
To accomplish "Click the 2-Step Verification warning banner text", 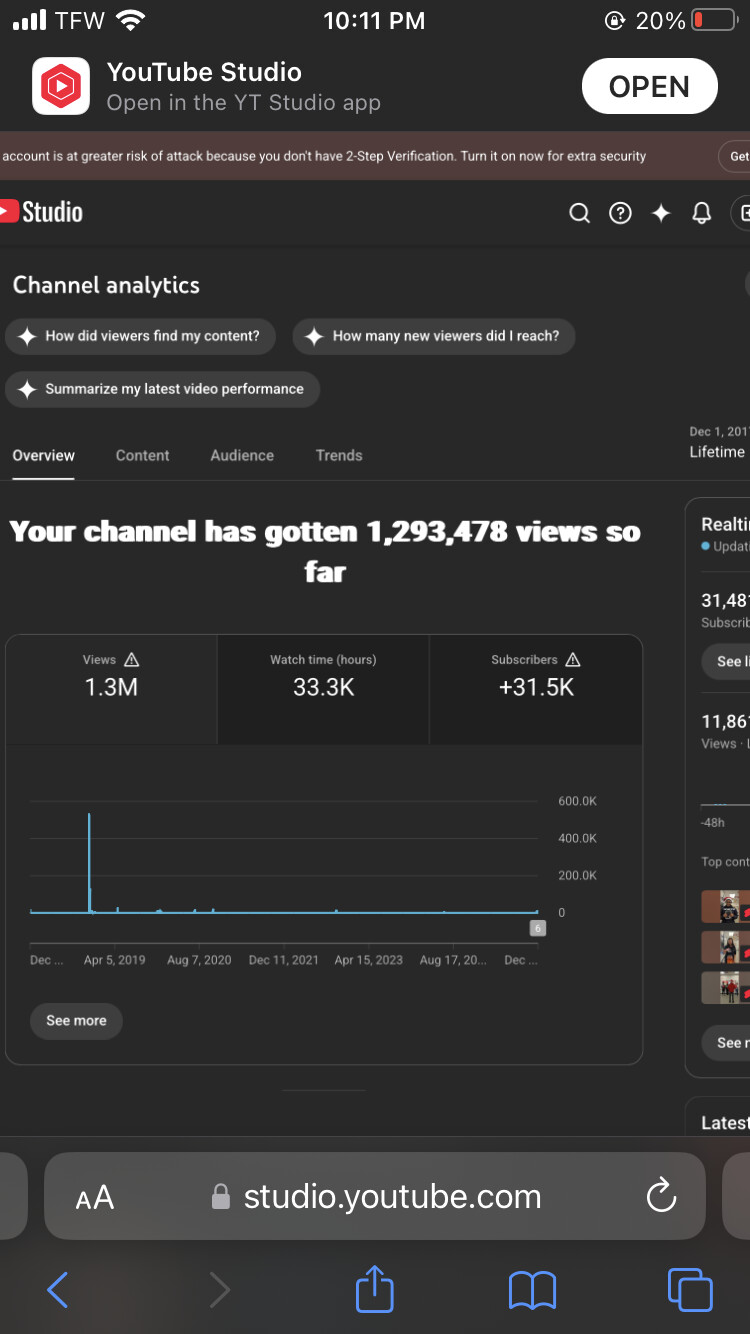I will 324,156.
